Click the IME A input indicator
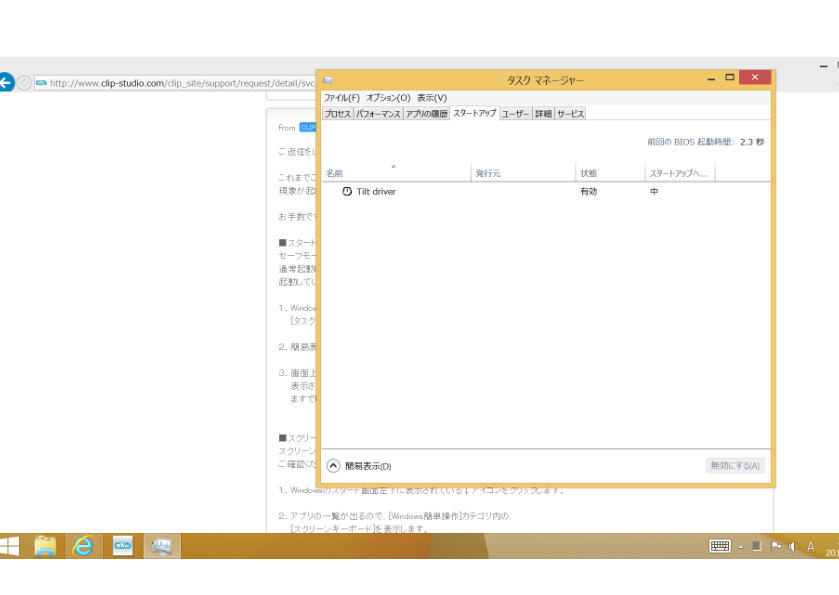 (811, 546)
